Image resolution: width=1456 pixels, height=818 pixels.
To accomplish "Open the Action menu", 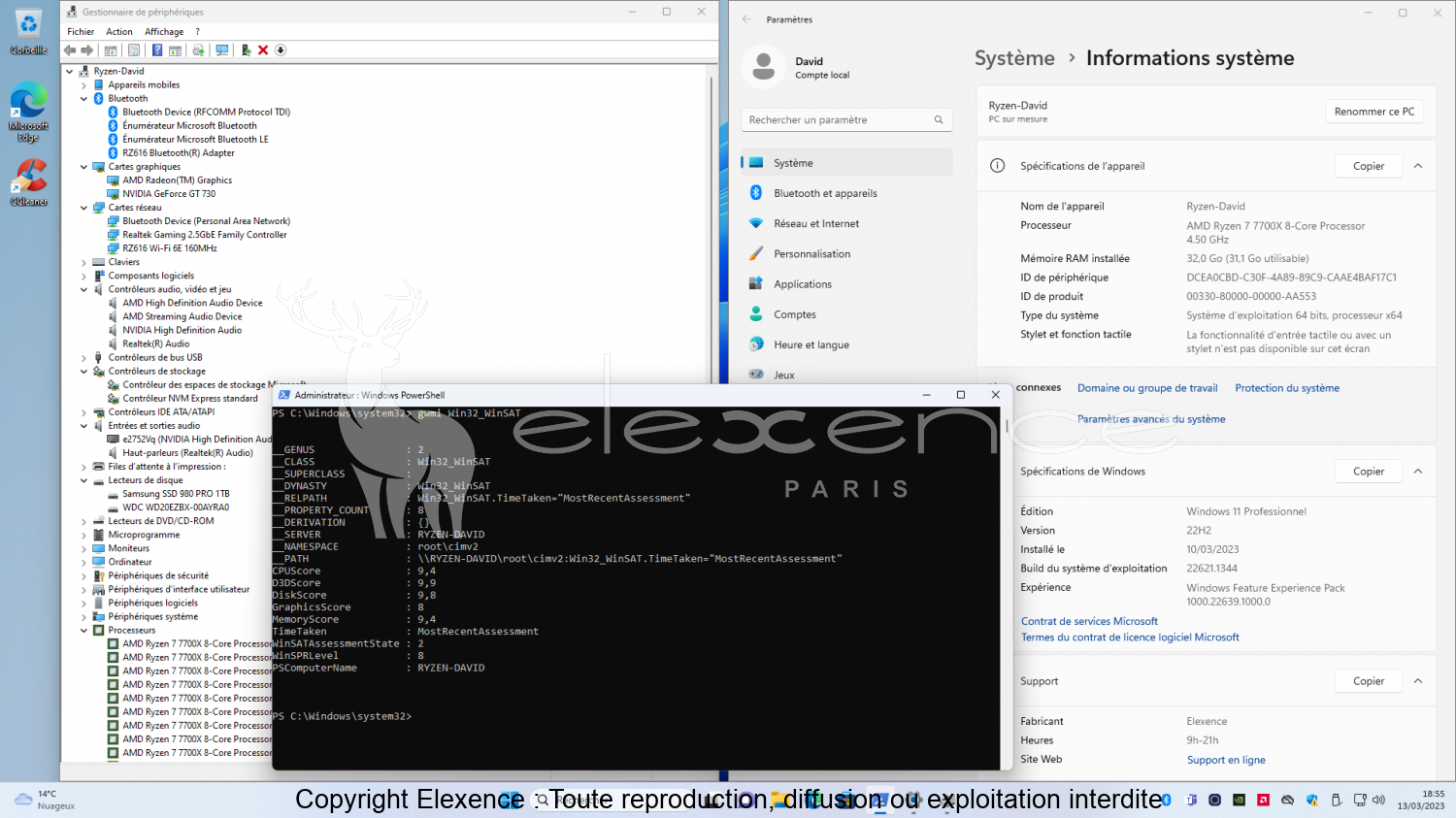I will 119,32.
